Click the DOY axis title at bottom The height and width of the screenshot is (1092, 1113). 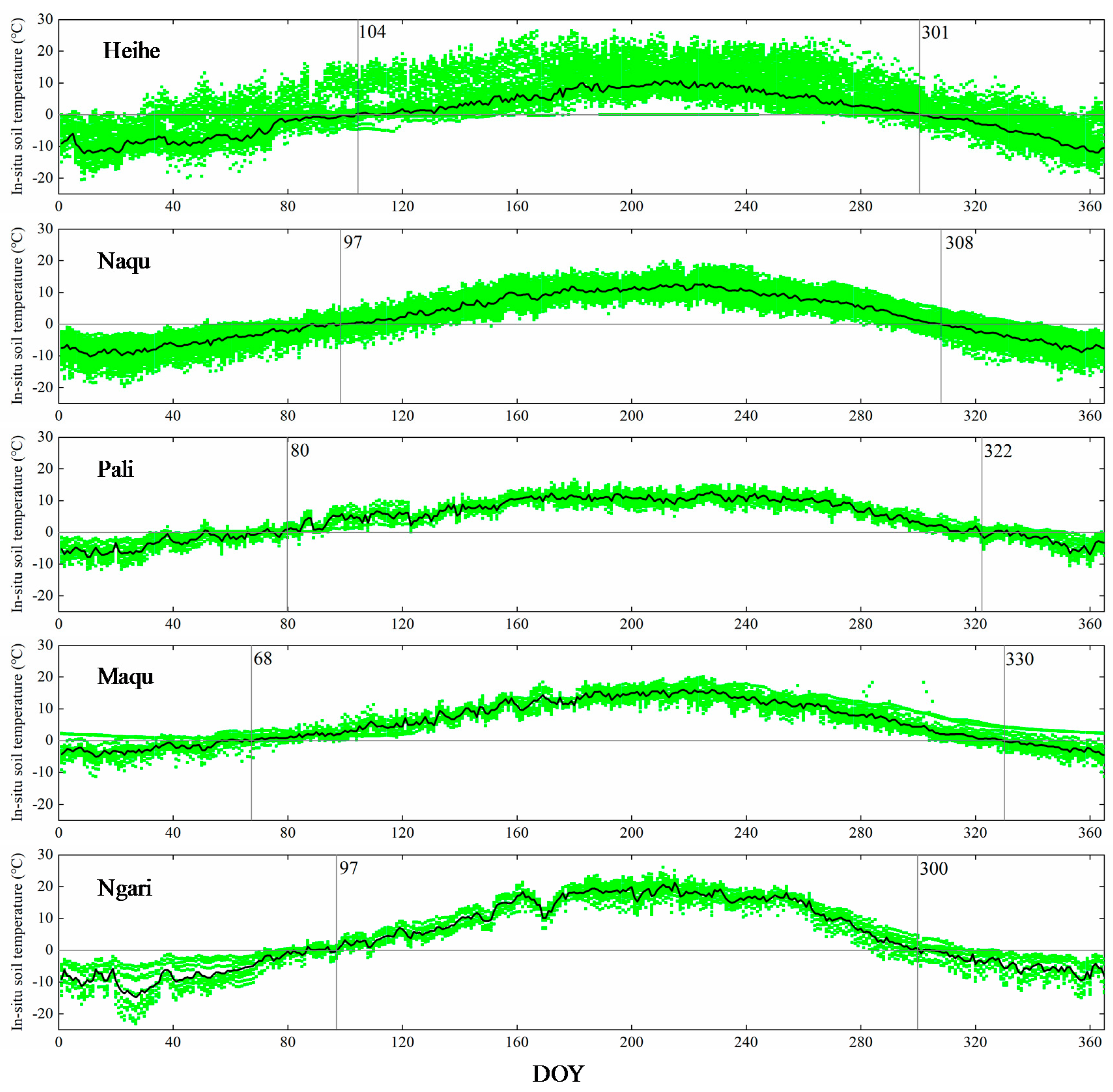pyautogui.click(x=557, y=1074)
